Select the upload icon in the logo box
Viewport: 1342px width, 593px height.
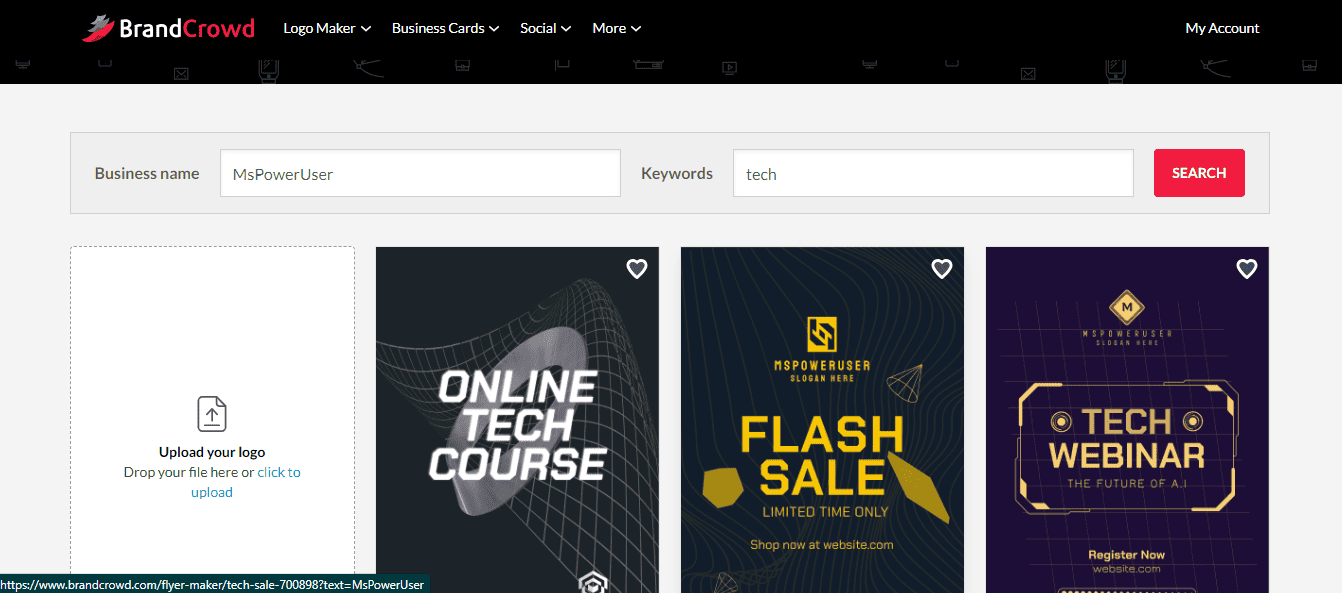pyautogui.click(x=212, y=414)
